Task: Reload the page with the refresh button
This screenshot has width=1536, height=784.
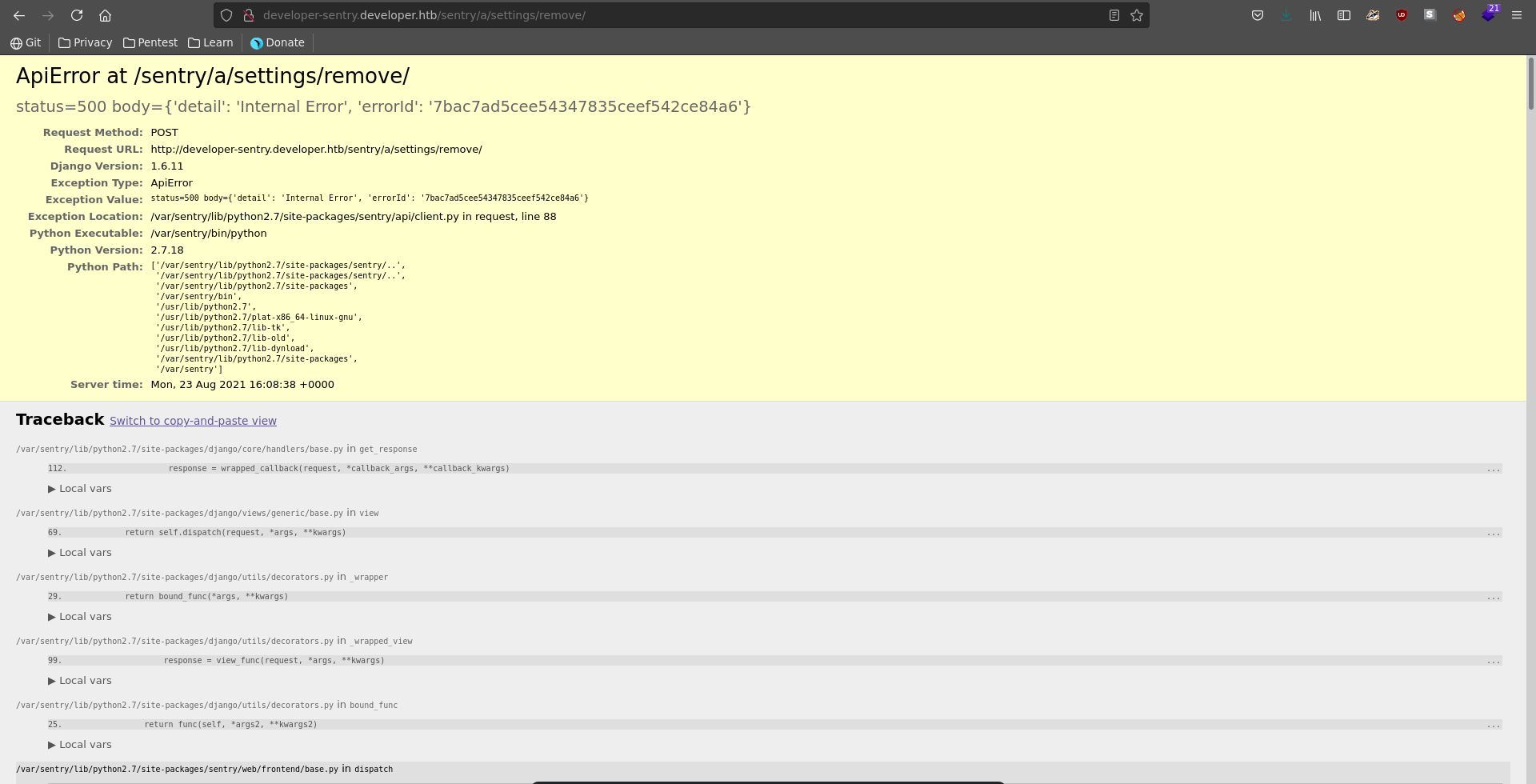Action: [x=77, y=15]
